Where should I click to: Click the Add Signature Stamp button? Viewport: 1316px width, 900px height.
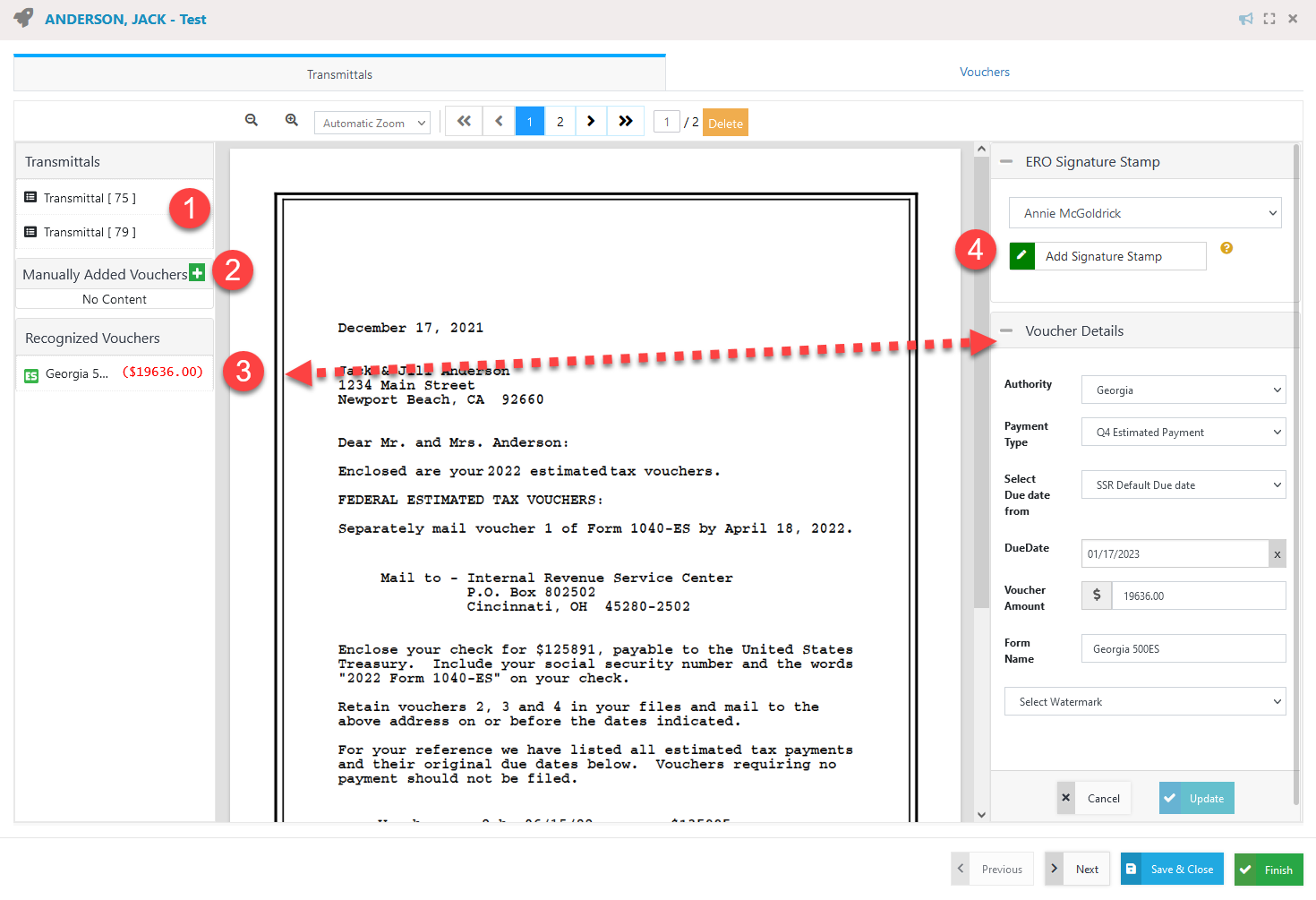click(x=1107, y=256)
